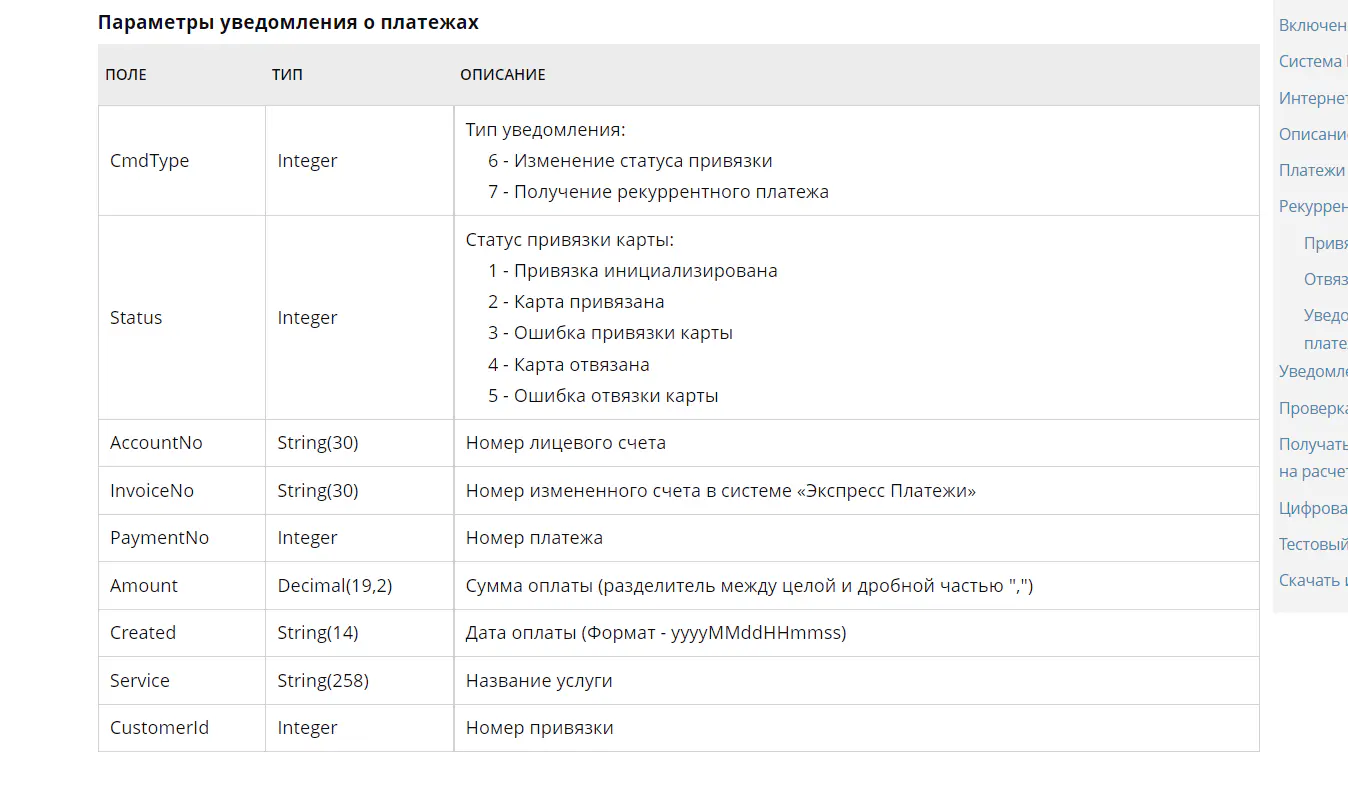The height and width of the screenshot is (785, 1348).
Task: Click the "Параметры уведомления о платежах" heading
Action: tap(288, 22)
